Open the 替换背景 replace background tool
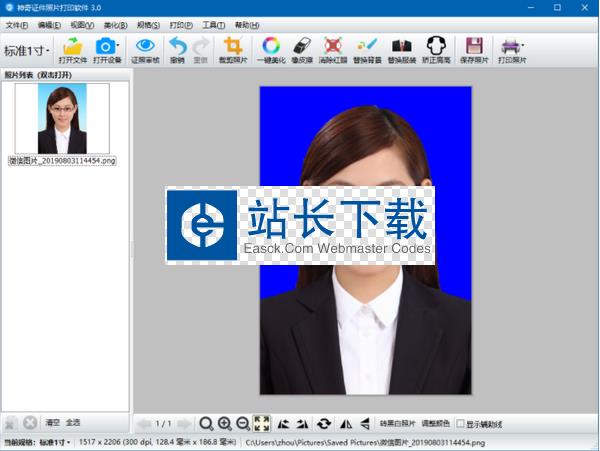This screenshot has height=451, width=600. click(x=367, y=46)
